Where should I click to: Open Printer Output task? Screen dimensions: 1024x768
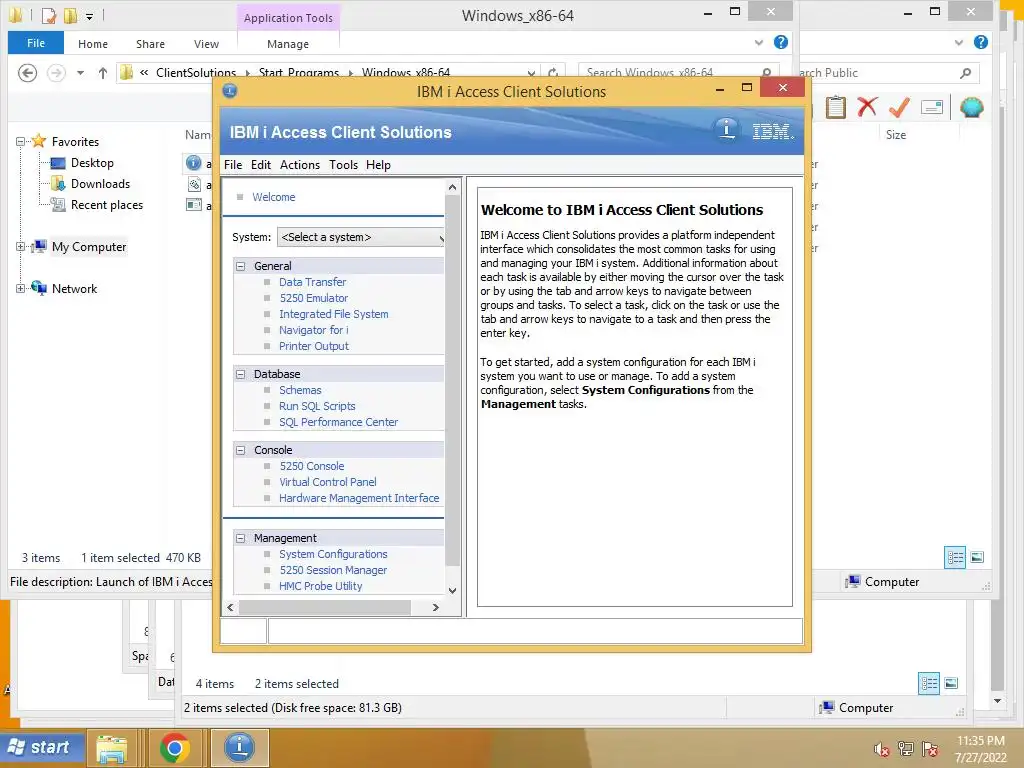coord(313,346)
